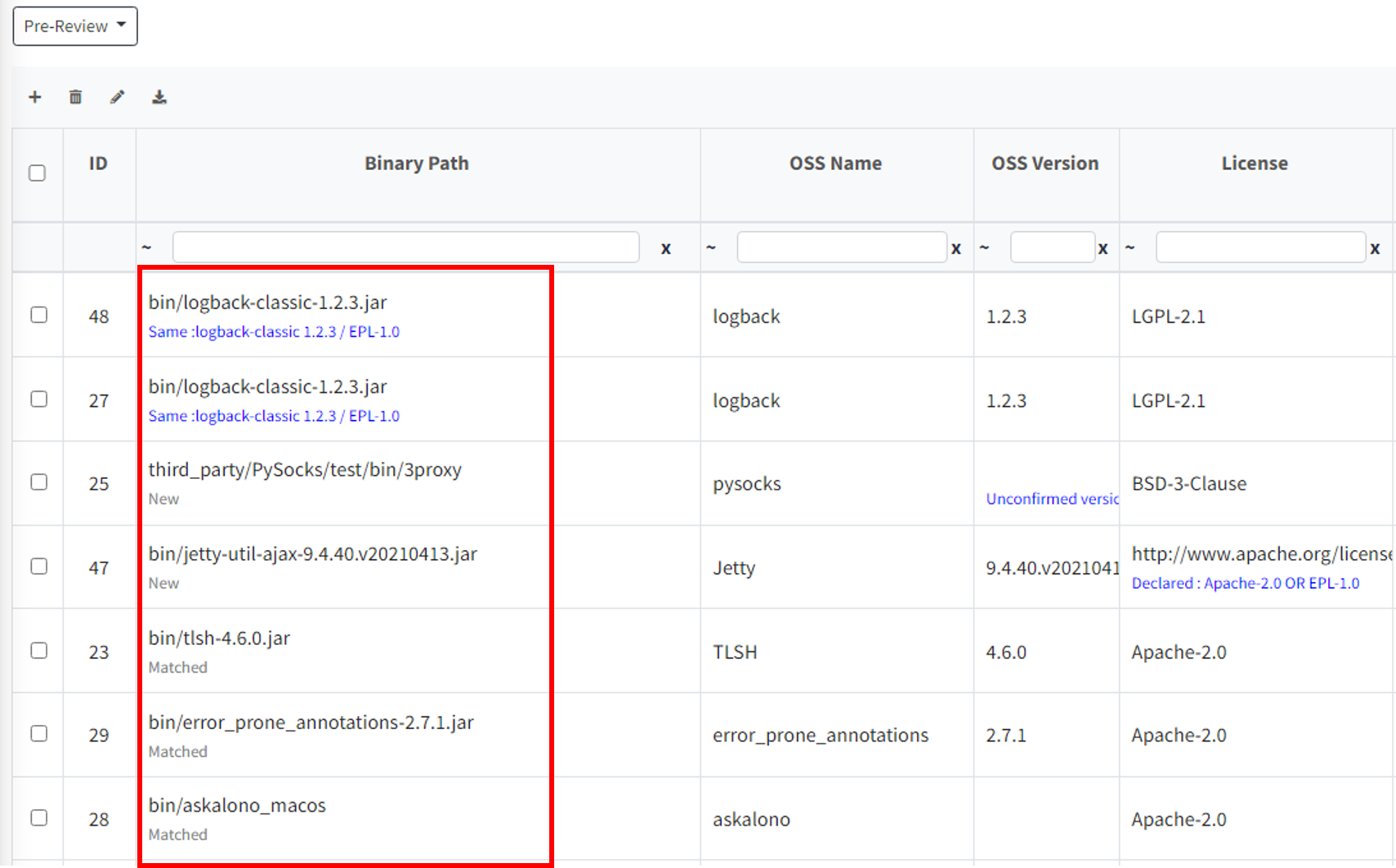Click the Declared Apache-2.0 OR EPL-1.0 link

(x=1246, y=583)
